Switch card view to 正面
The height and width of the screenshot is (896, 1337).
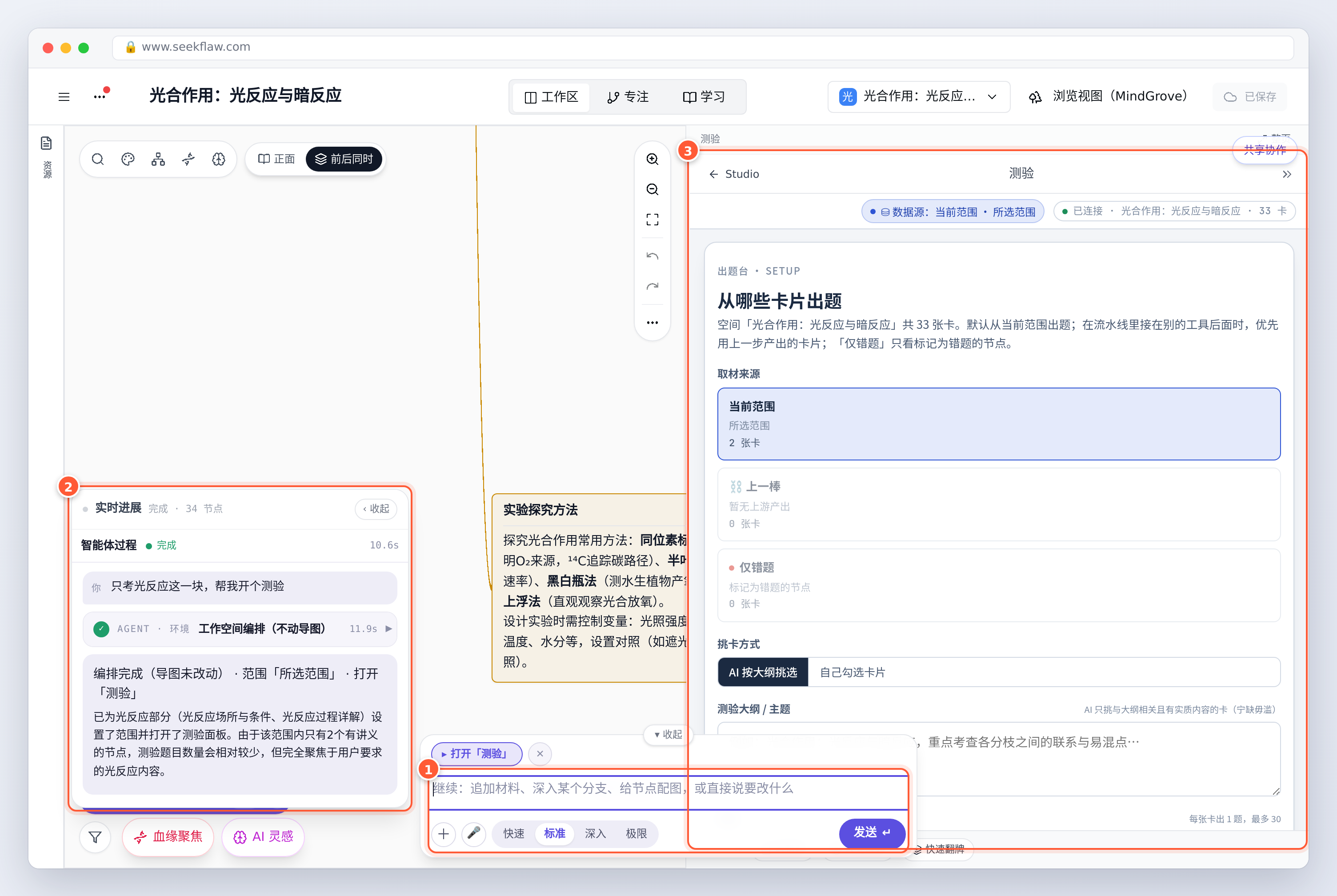pyautogui.click(x=276, y=159)
